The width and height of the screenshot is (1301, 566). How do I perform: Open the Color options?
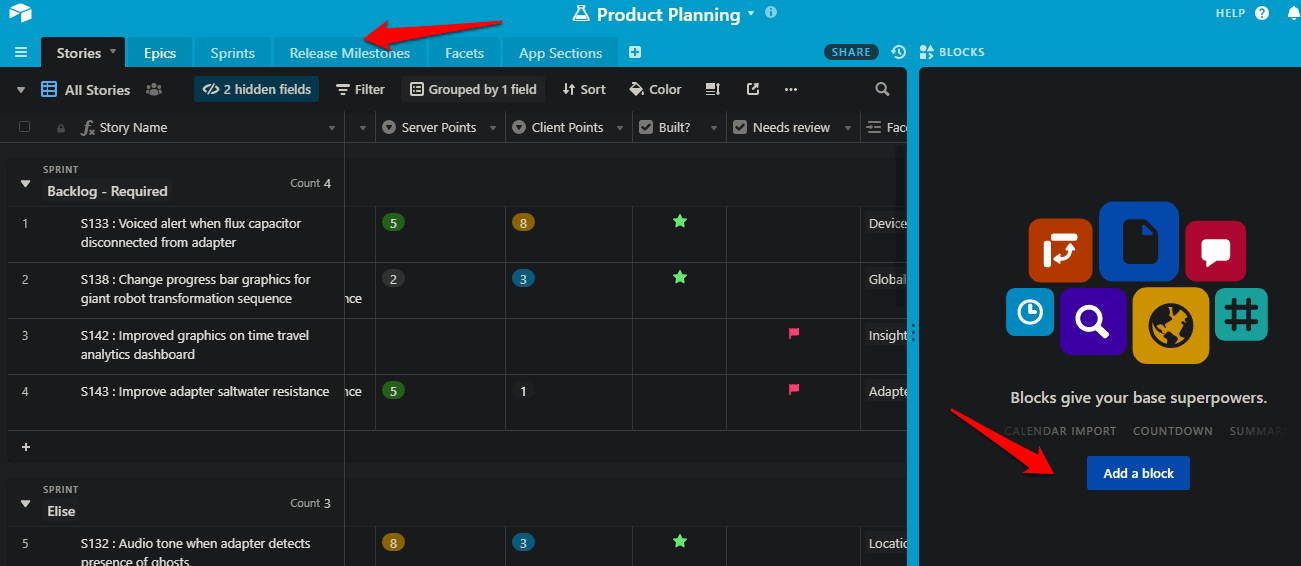655,89
